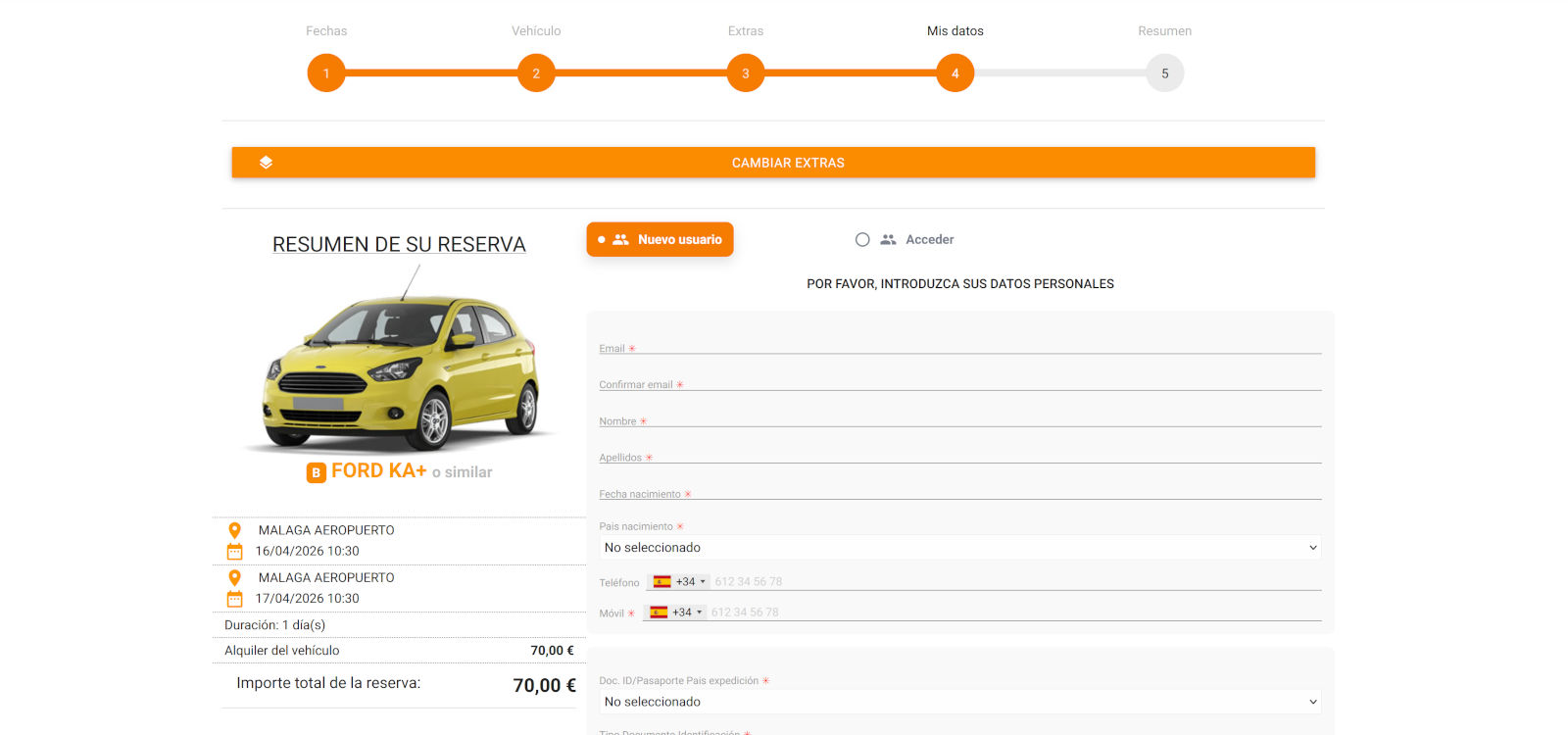Viewport: 1568px width, 735px height.
Task: Click the pickup location pin icon
Action: (235, 530)
